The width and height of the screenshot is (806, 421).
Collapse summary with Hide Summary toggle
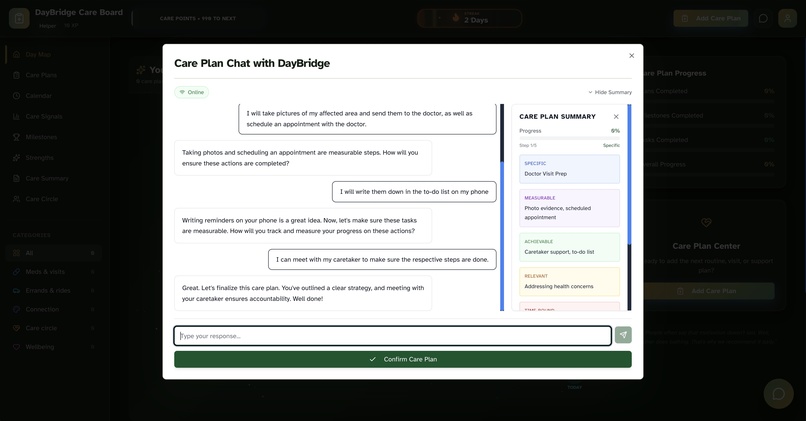[x=610, y=92]
